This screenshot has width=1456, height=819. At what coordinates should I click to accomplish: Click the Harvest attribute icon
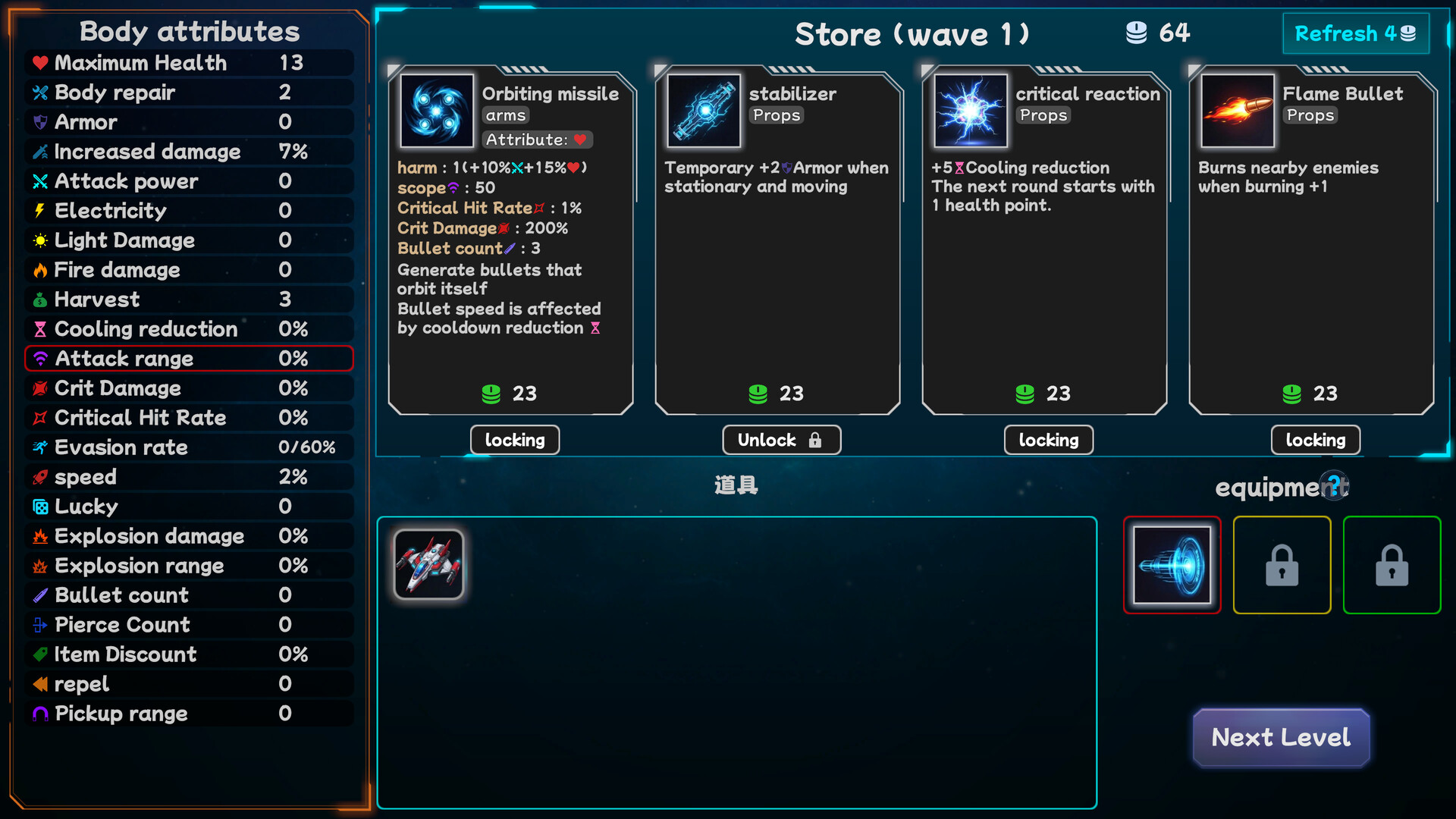point(40,300)
